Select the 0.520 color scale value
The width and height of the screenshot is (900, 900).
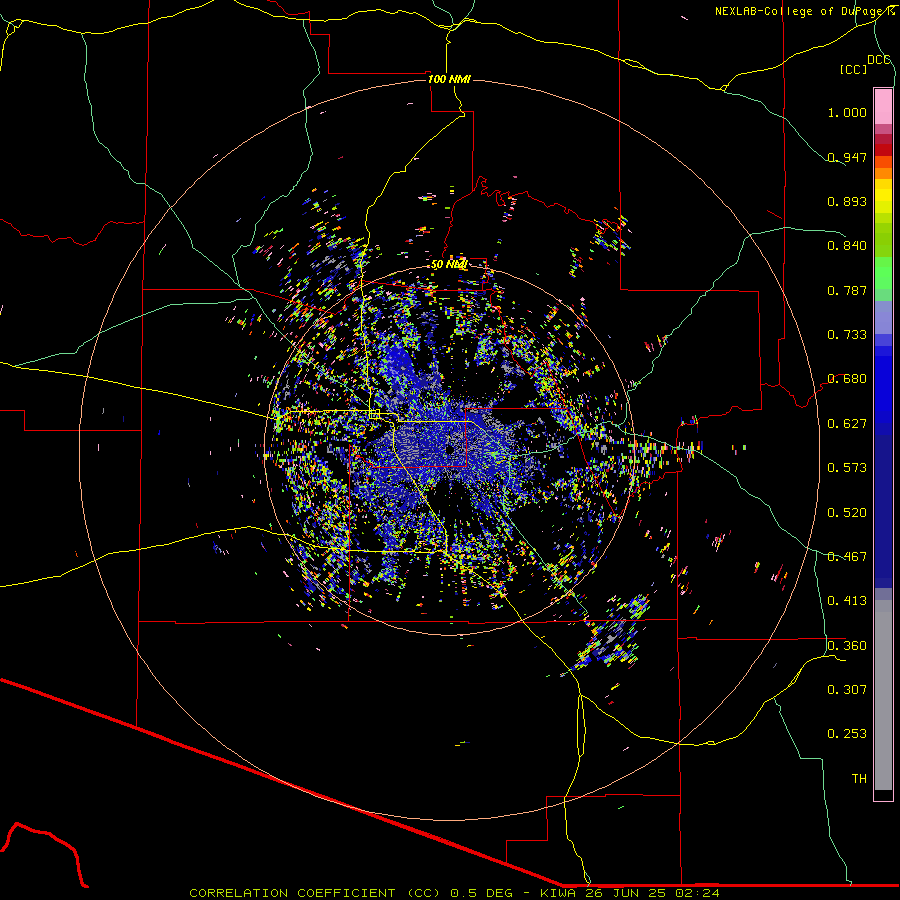[x=847, y=513]
